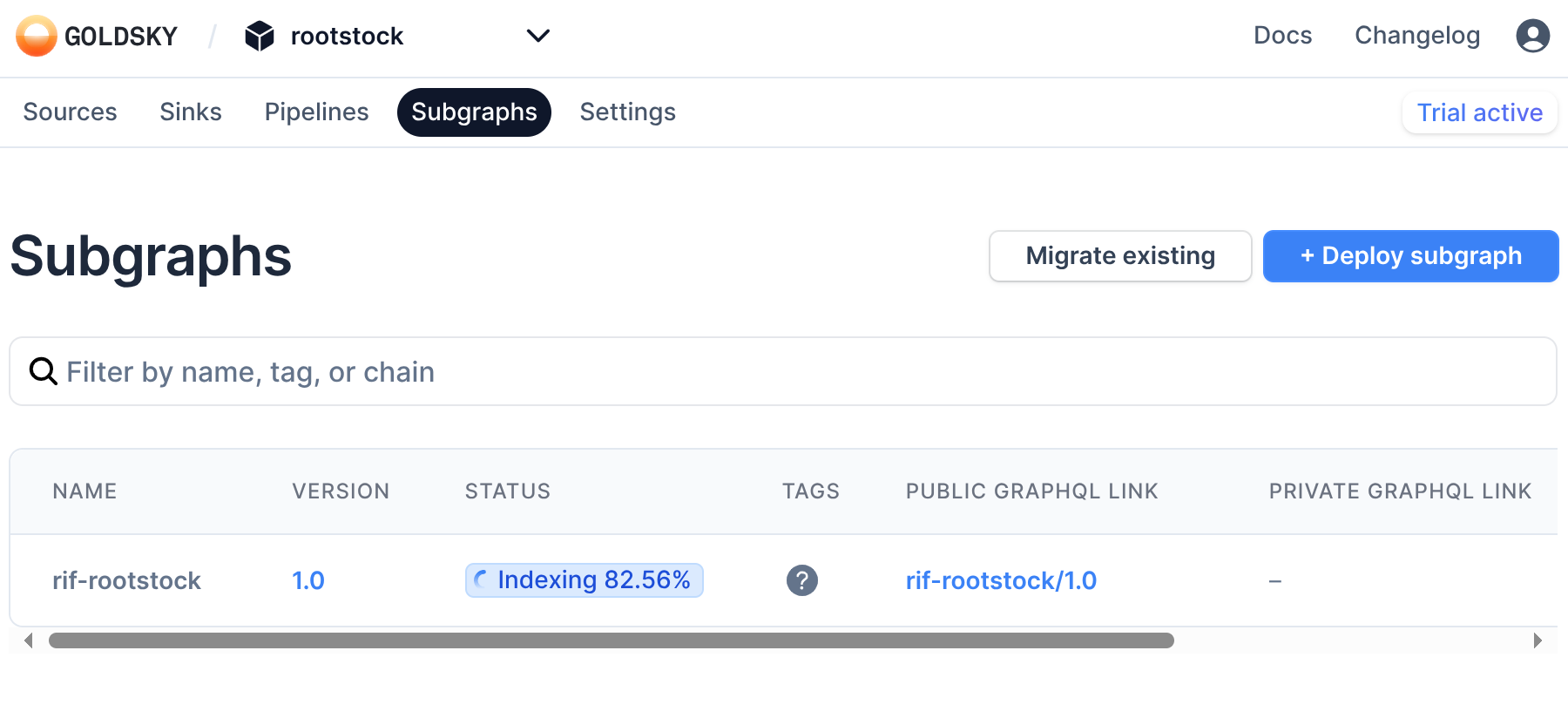Click the rootstock project cube icon
This screenshot has height=725, width=1568.
coord(260,36)
